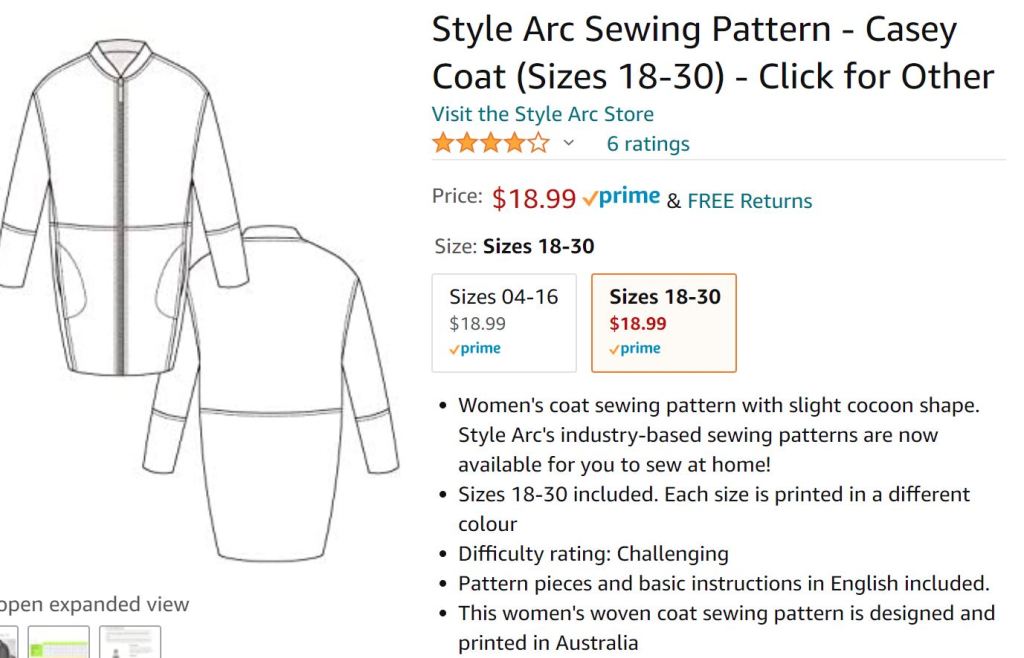Click the Prime logo beside the price
The width and height of the screenshot is (1024, 658).
tap(621, 197)
